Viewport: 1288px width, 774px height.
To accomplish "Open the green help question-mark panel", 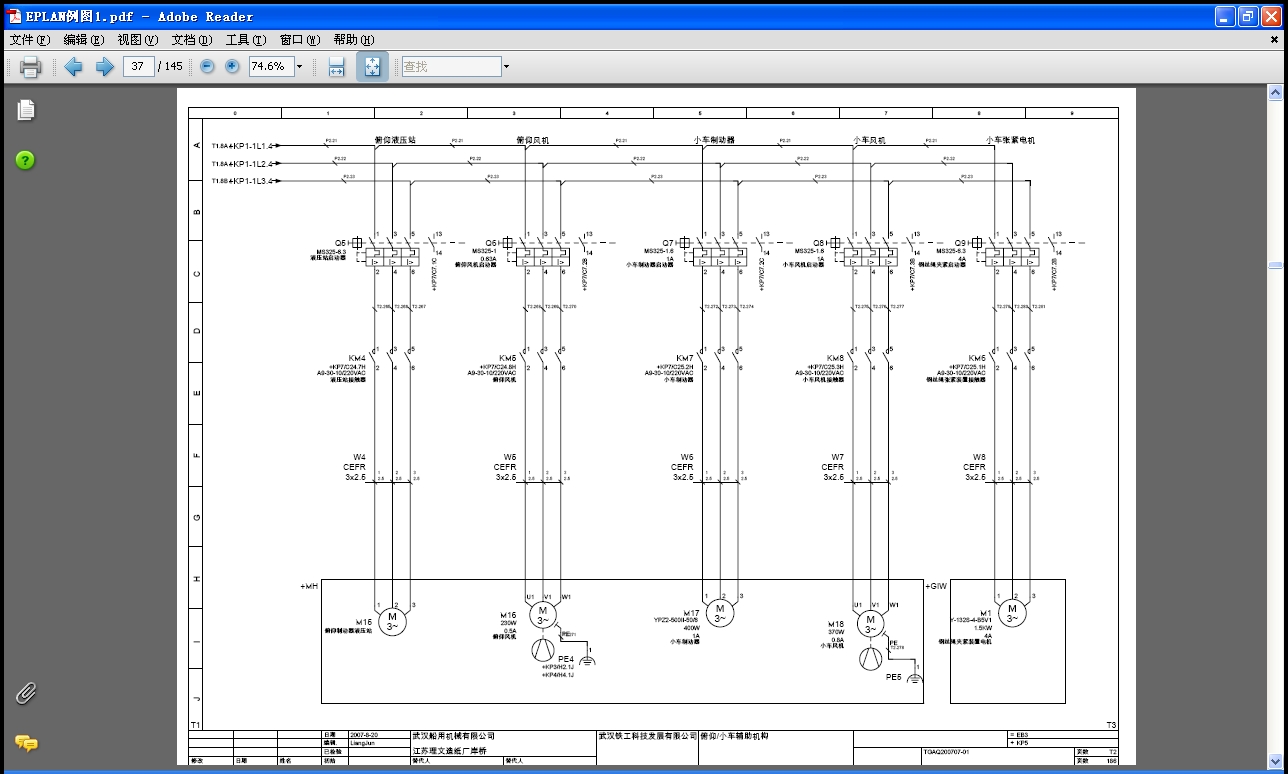I will [x=26, y=160].
